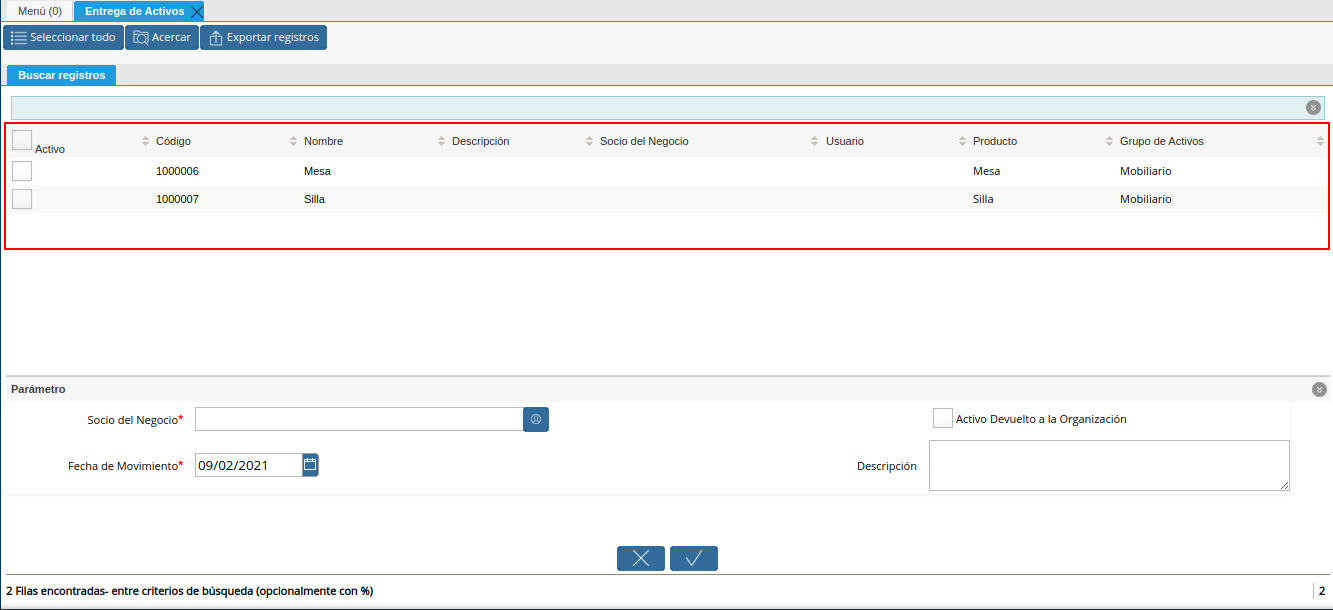Click the Fecha de Movimiento date field
Screen dimensions: 1333x610
248,465
